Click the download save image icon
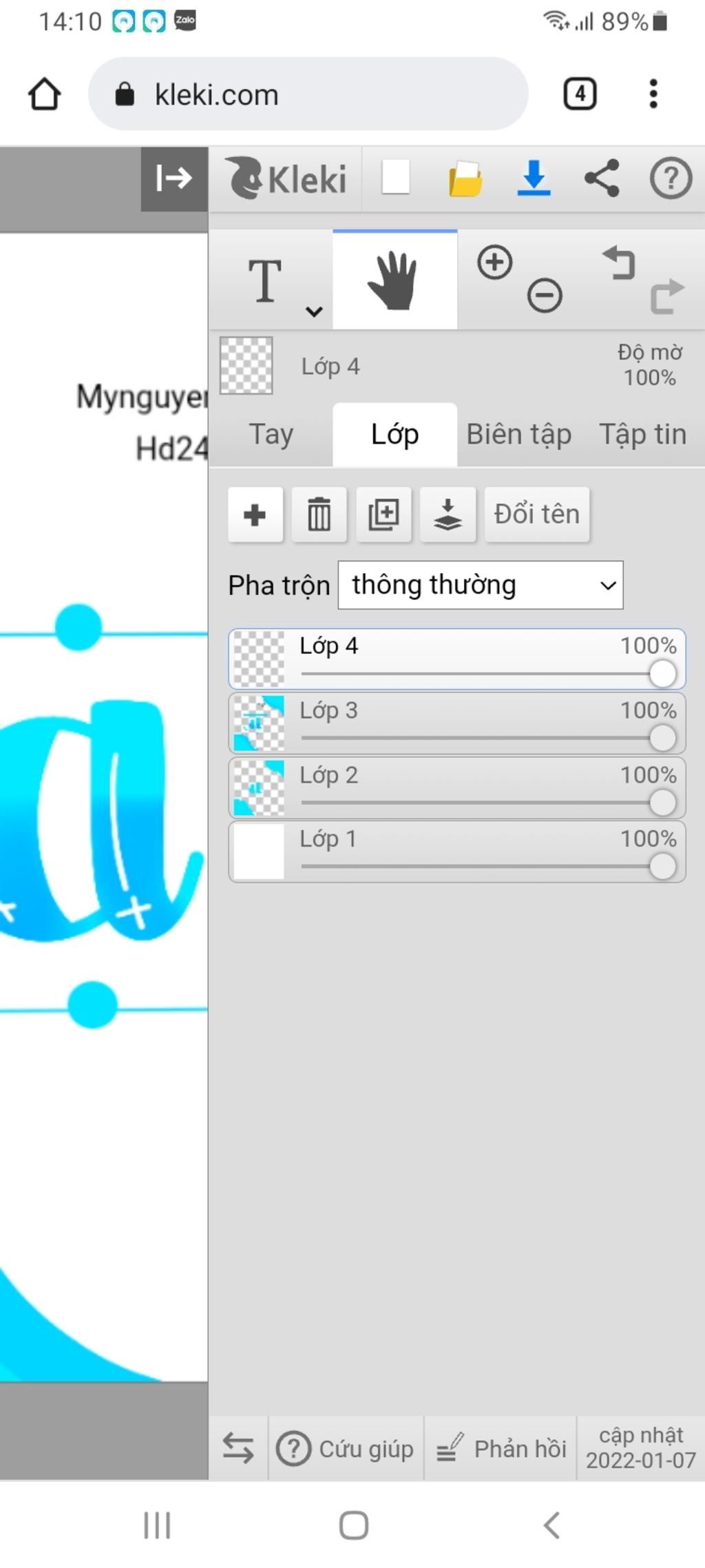 534,178
